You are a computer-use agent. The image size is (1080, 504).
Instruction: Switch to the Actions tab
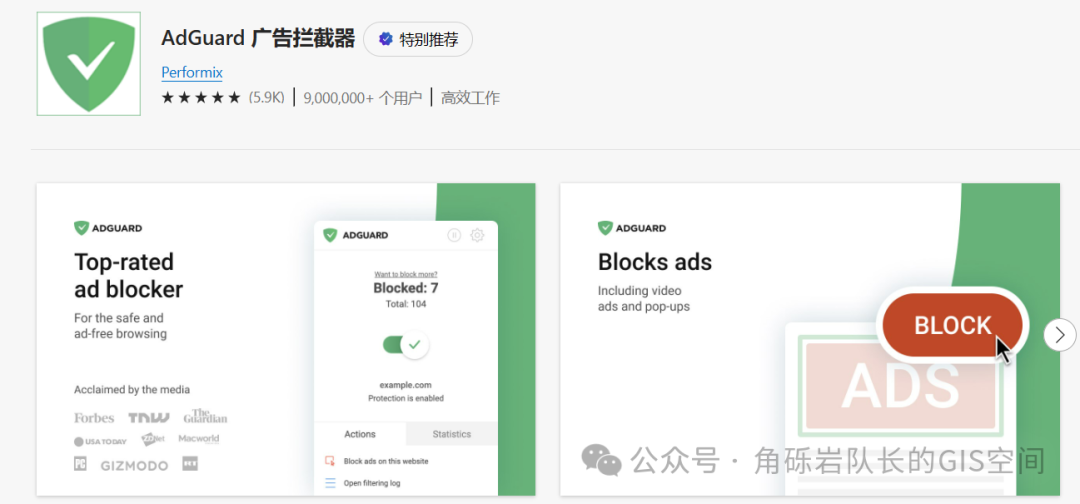360,434
